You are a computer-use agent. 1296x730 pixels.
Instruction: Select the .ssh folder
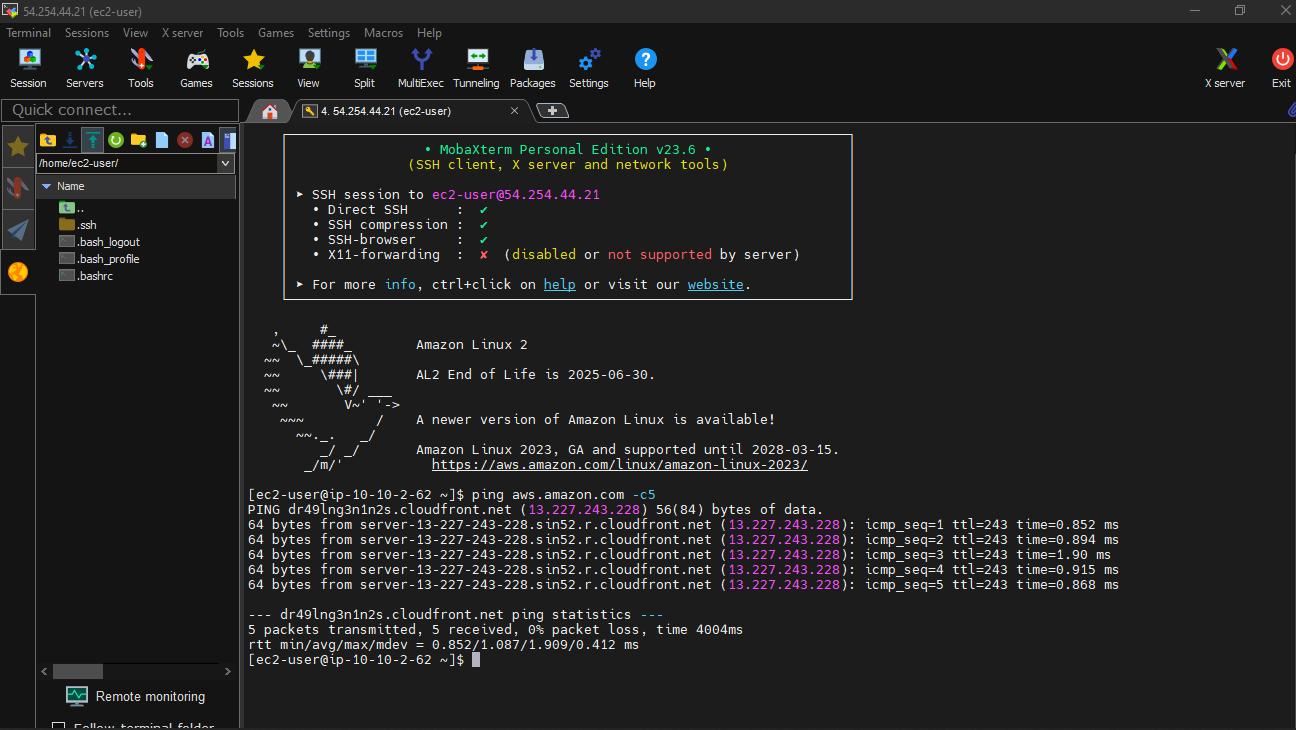tap(78, 225)
